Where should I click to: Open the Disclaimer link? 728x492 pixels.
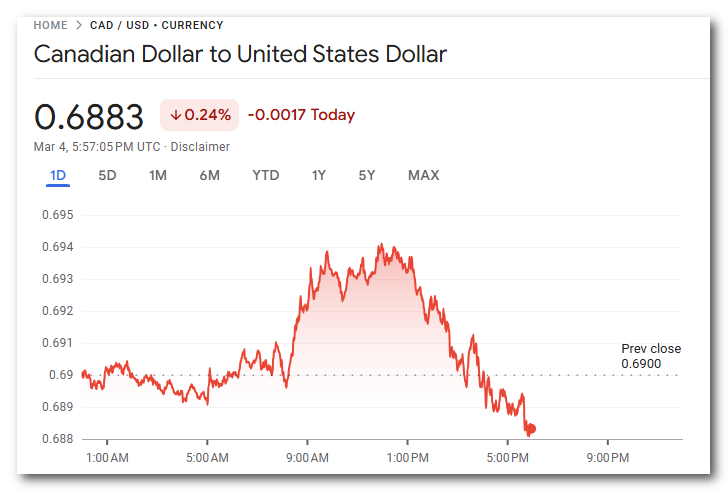pyautogui.click(x=200, y=147)
